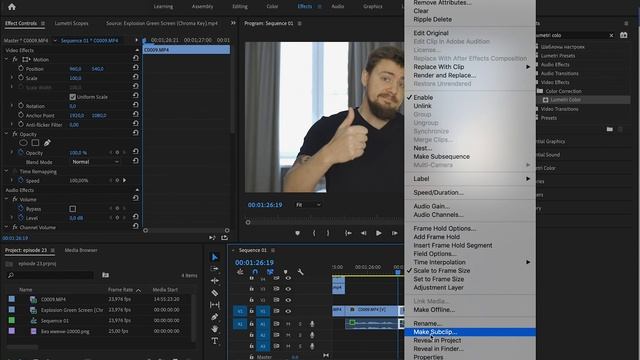Image resolution: width=640 pixels, height=360 pixels.
Task: Toggle Linked Selection in the timeline
Action: coord(270,272)
